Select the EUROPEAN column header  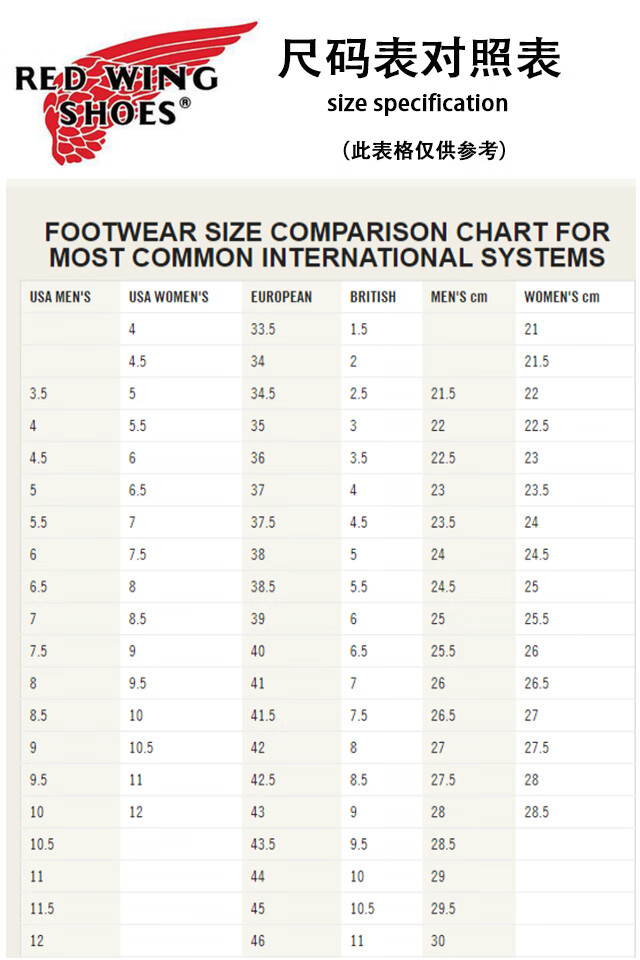pos(281,297)
